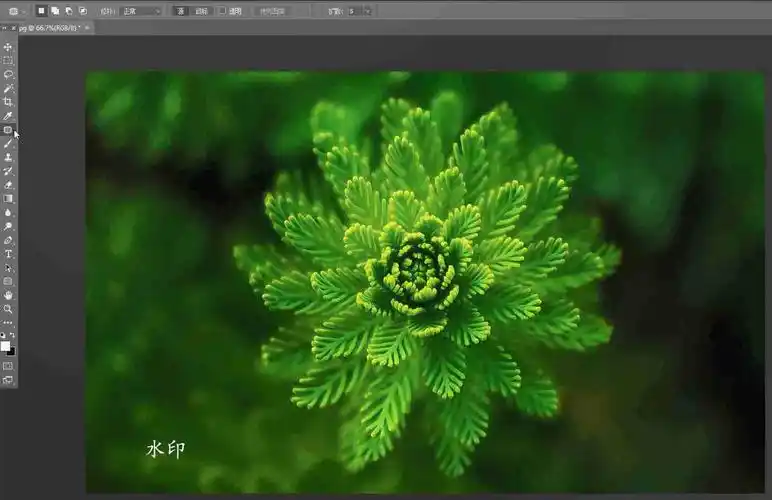Choose New selection mode

(x=41, y=11)
